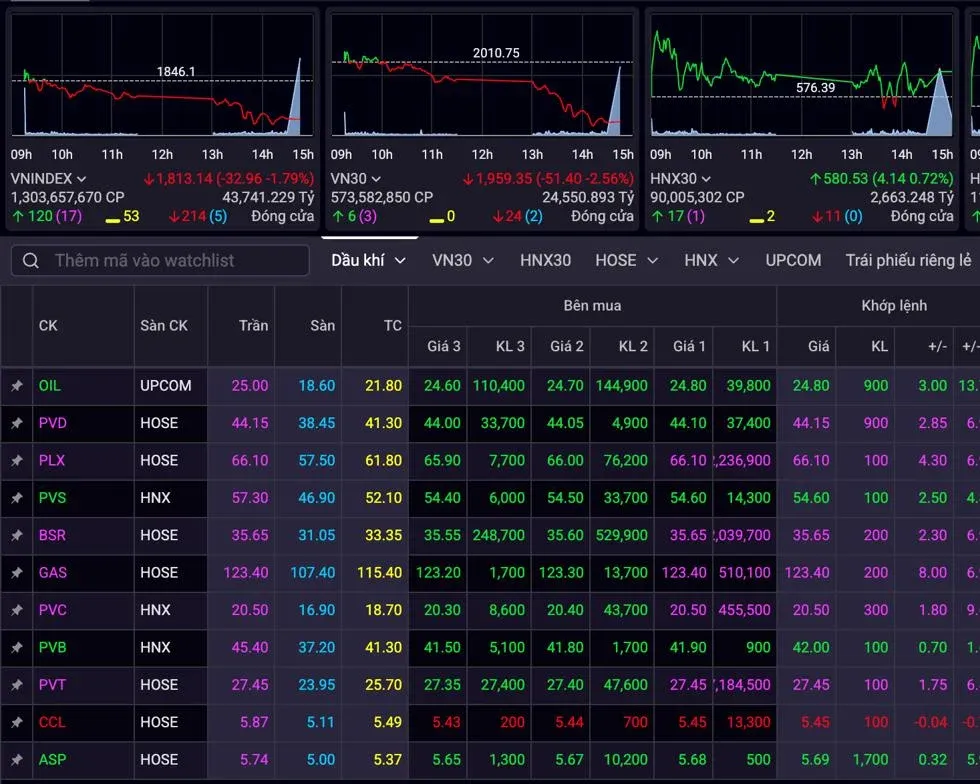Expand the VN30 chart index selector
Image resolution: width=980 pixels, height=784 pixels.
[x=376, y=179]
